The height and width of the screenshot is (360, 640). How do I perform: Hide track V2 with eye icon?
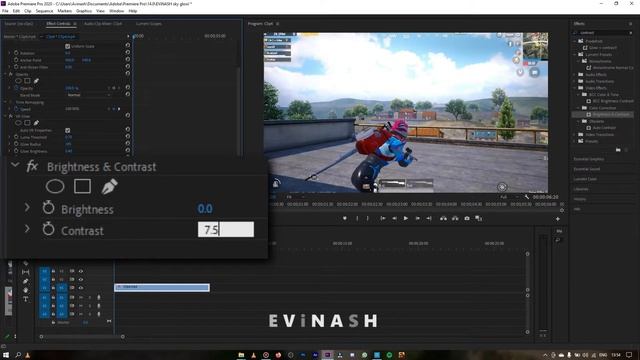(81, 280)
